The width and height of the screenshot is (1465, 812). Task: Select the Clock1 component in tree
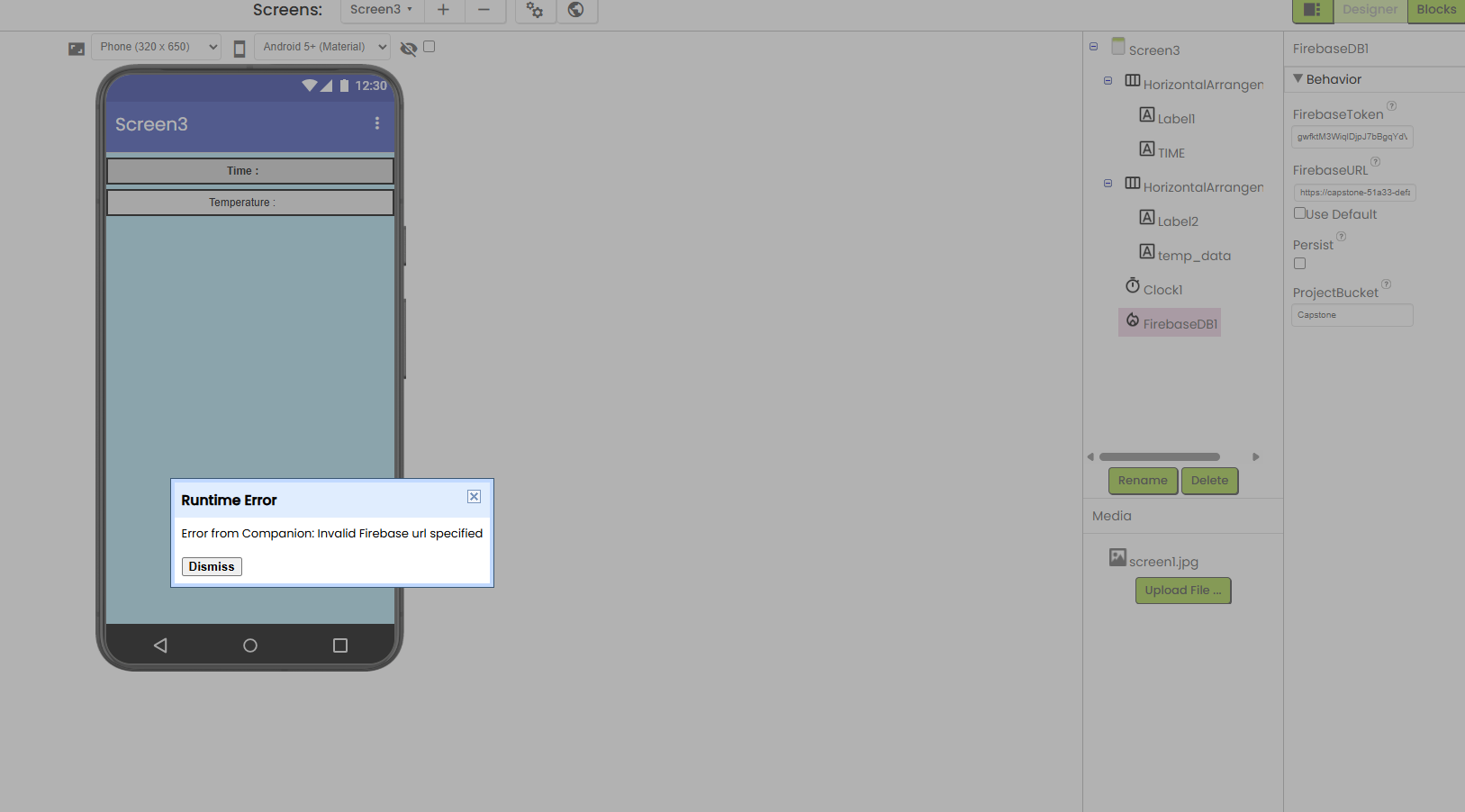(1162, 290)
